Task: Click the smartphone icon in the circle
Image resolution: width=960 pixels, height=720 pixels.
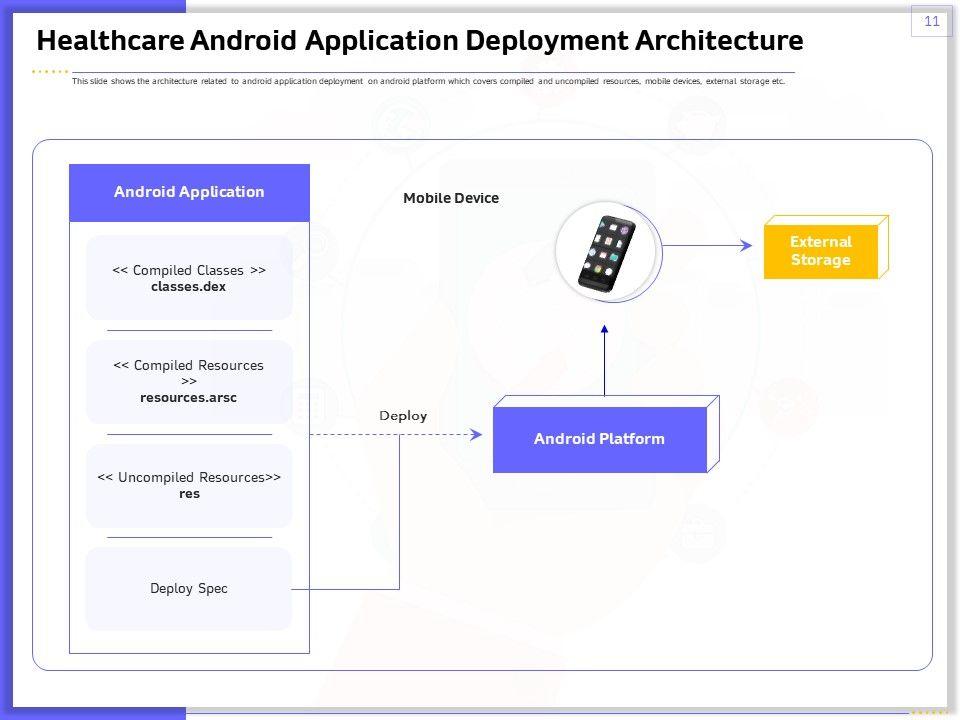Action: [606, 251]
